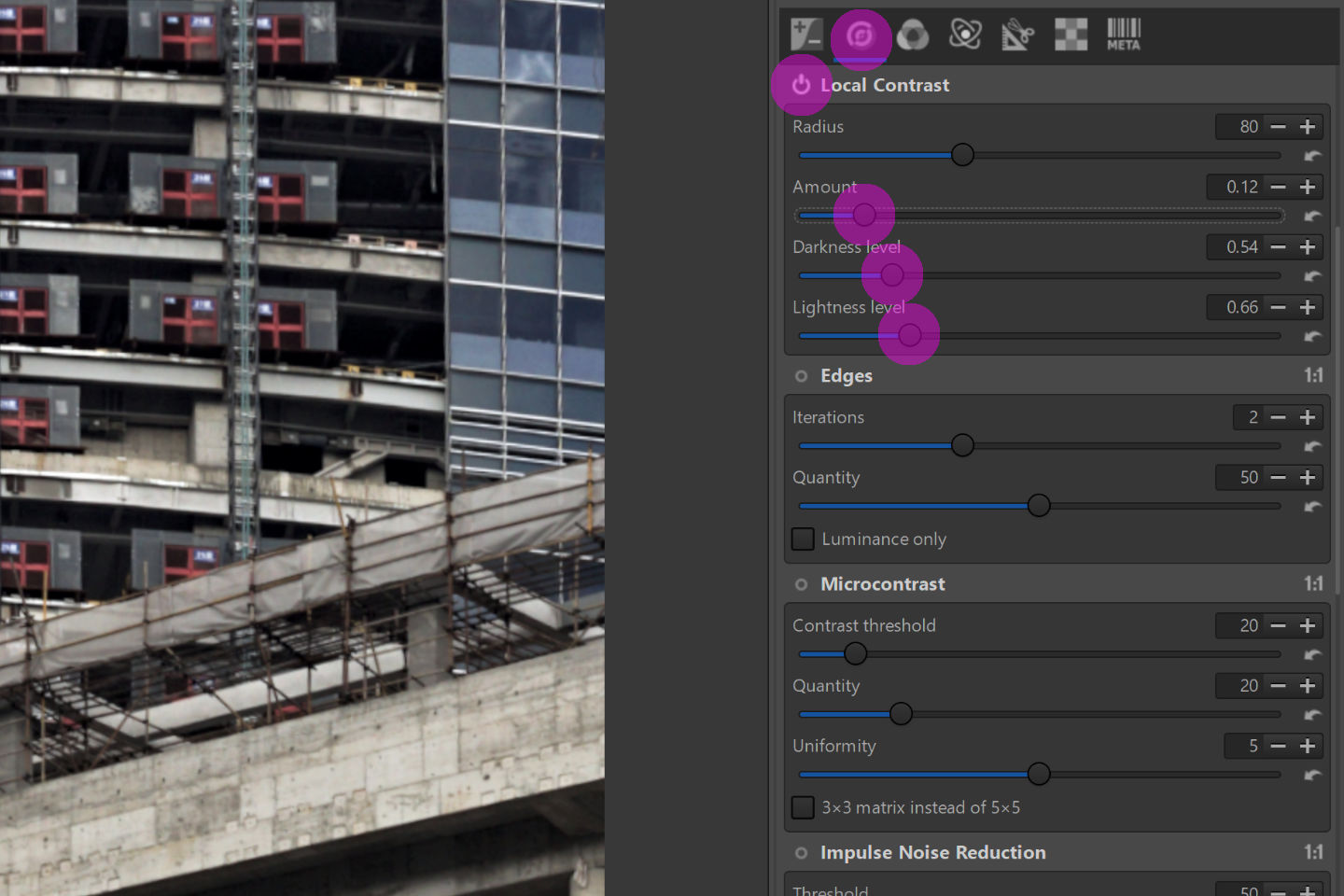Check the Luminance only checkbox
This screenshot has width=1344, height=896.
[x=803, y=539]
